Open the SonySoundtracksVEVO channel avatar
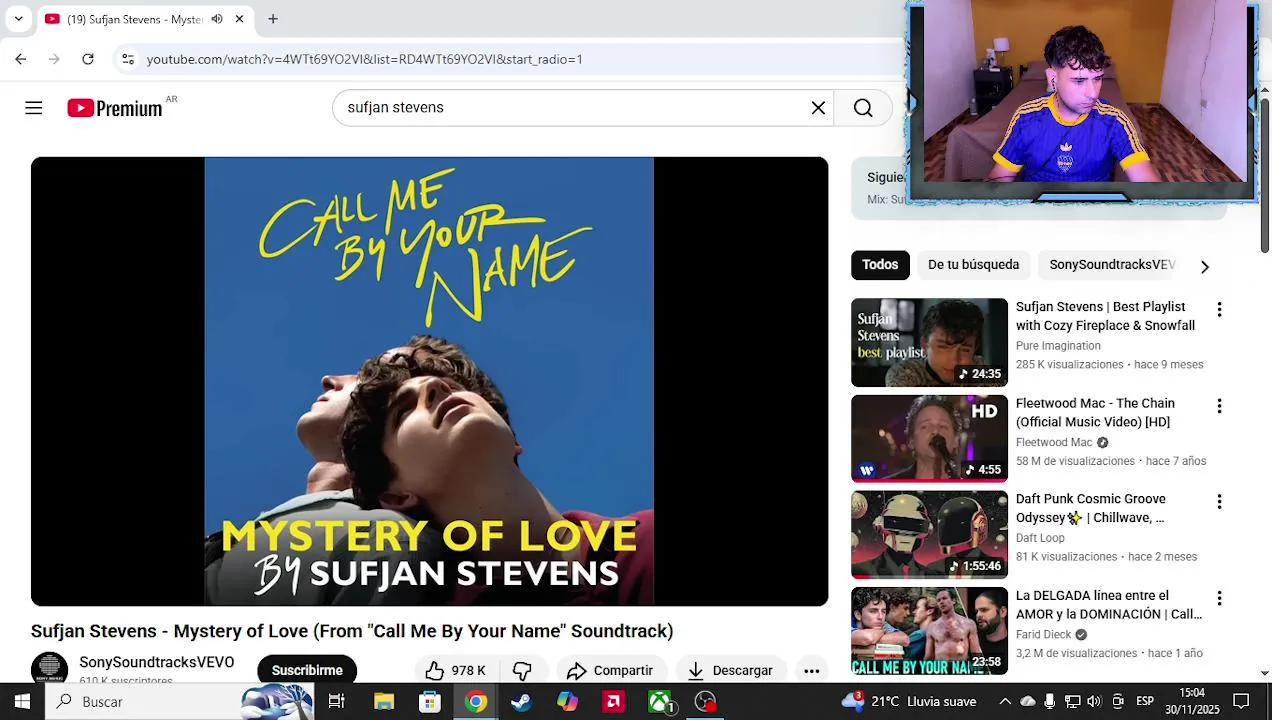The height and width of the screenshot is (720, 1272). click(49, 669)
